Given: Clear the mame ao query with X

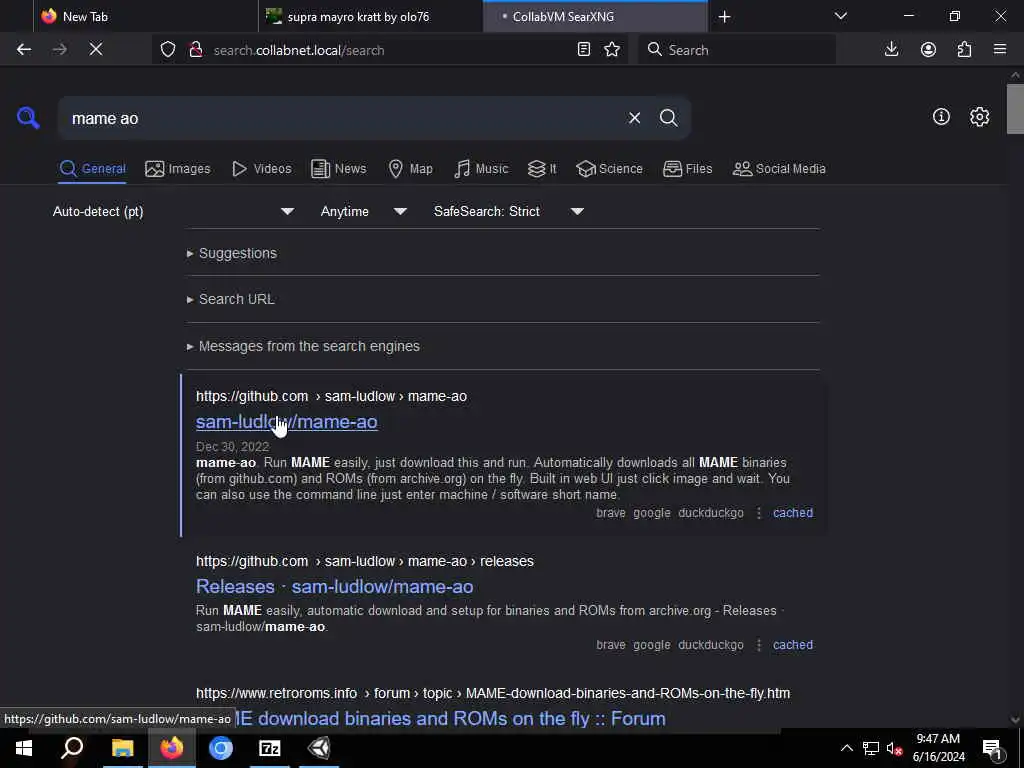Looking at the screenshot, I should pos(634,118).
